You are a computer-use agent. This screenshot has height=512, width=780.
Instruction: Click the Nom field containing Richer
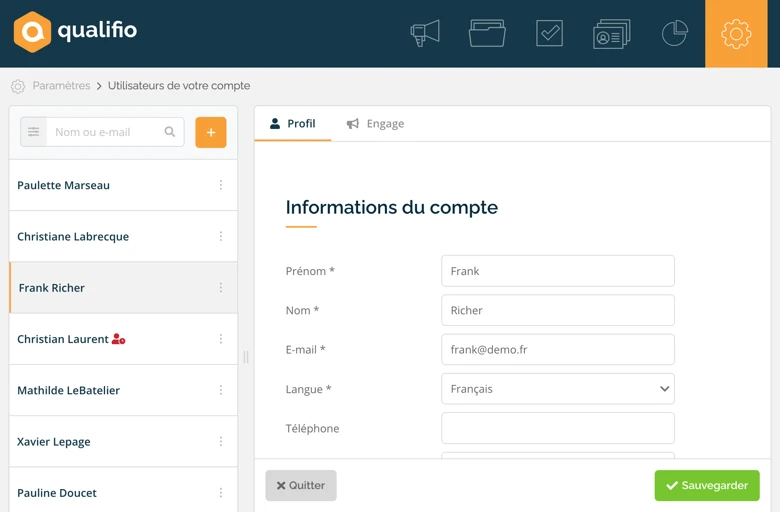558,310
